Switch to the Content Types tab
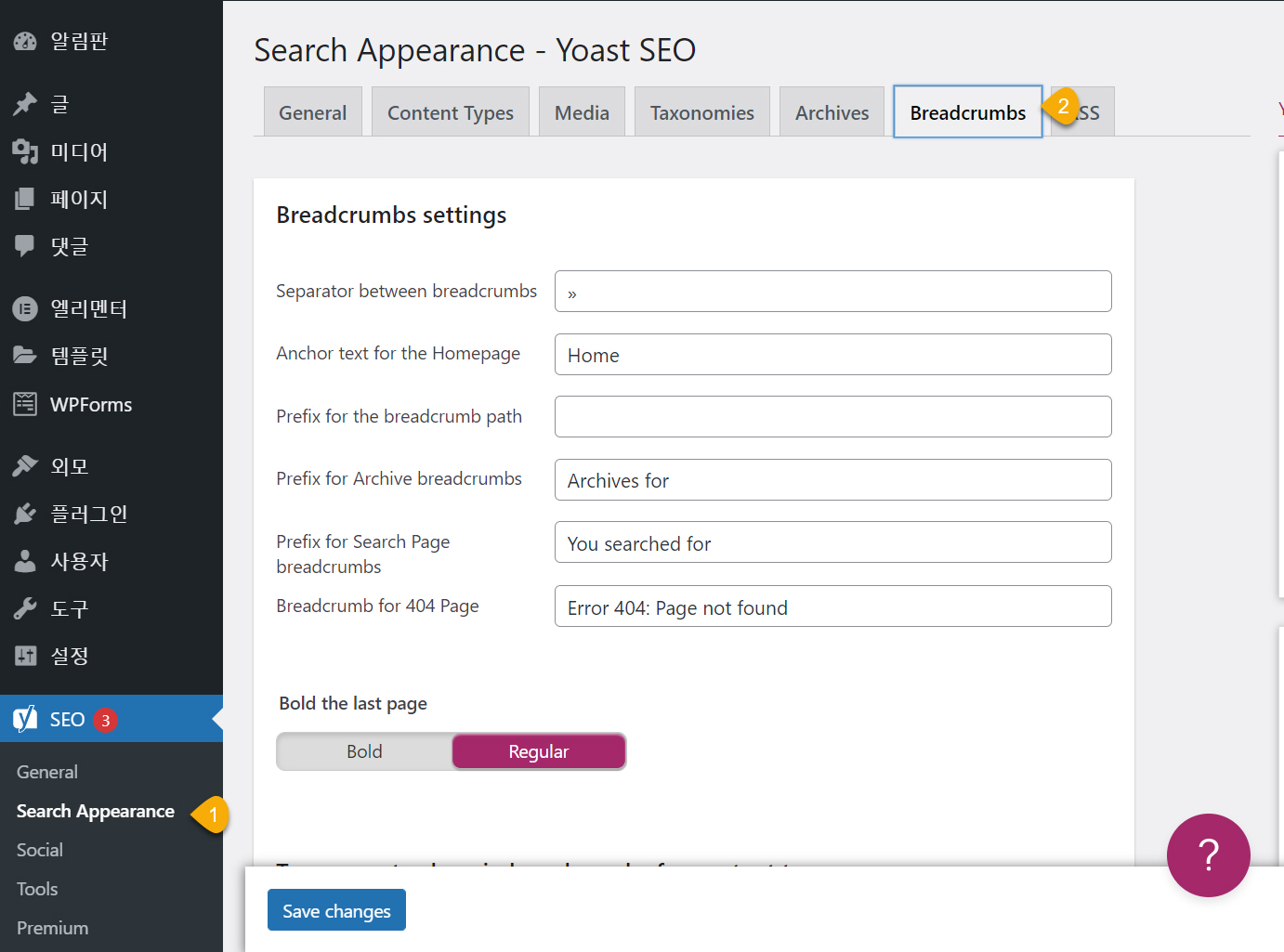 tap(451, 112)
